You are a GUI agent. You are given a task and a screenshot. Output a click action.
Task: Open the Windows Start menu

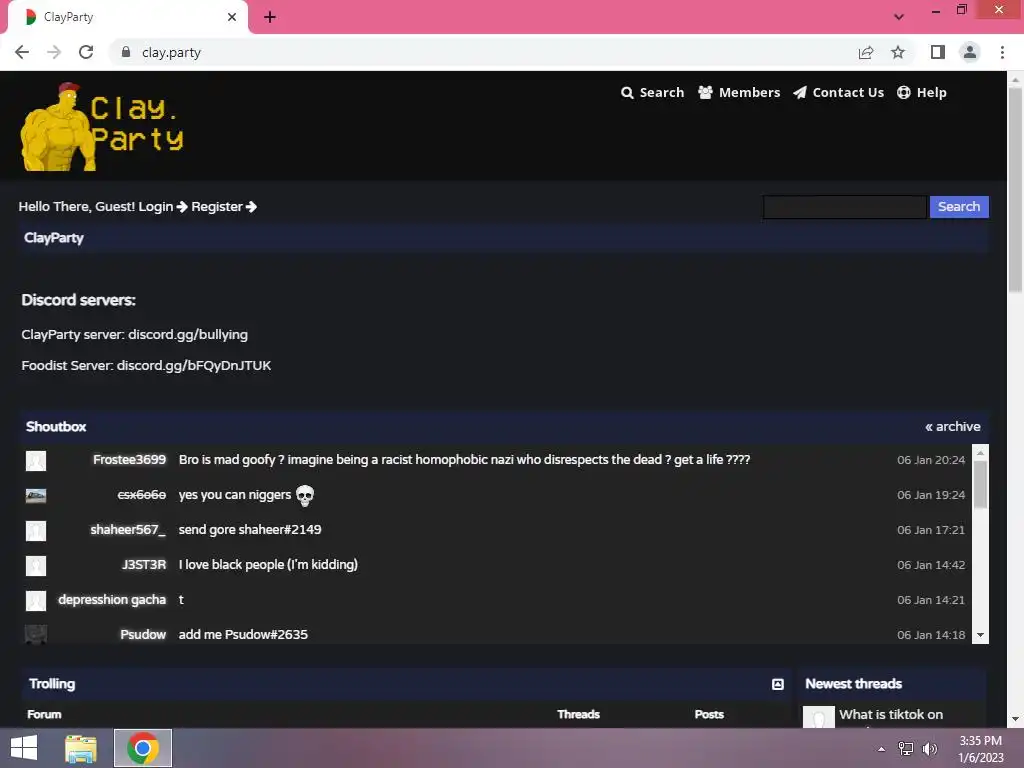point(24,748)
